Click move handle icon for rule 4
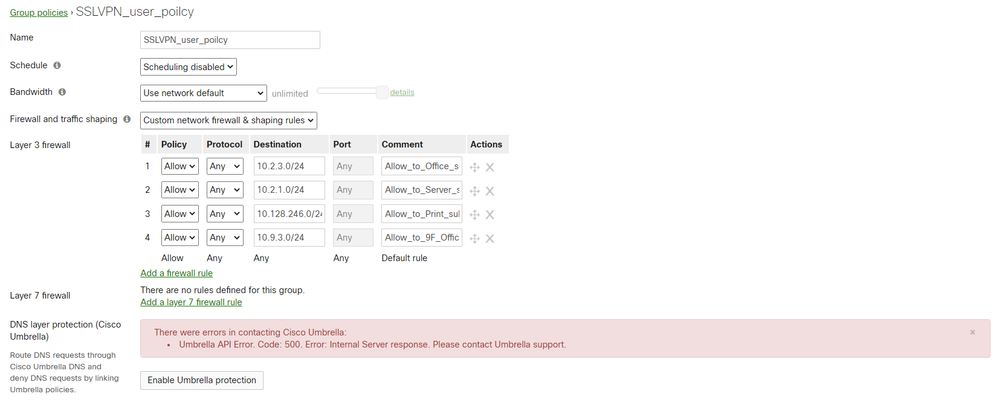The image size is (999, 408). point(475,238)
